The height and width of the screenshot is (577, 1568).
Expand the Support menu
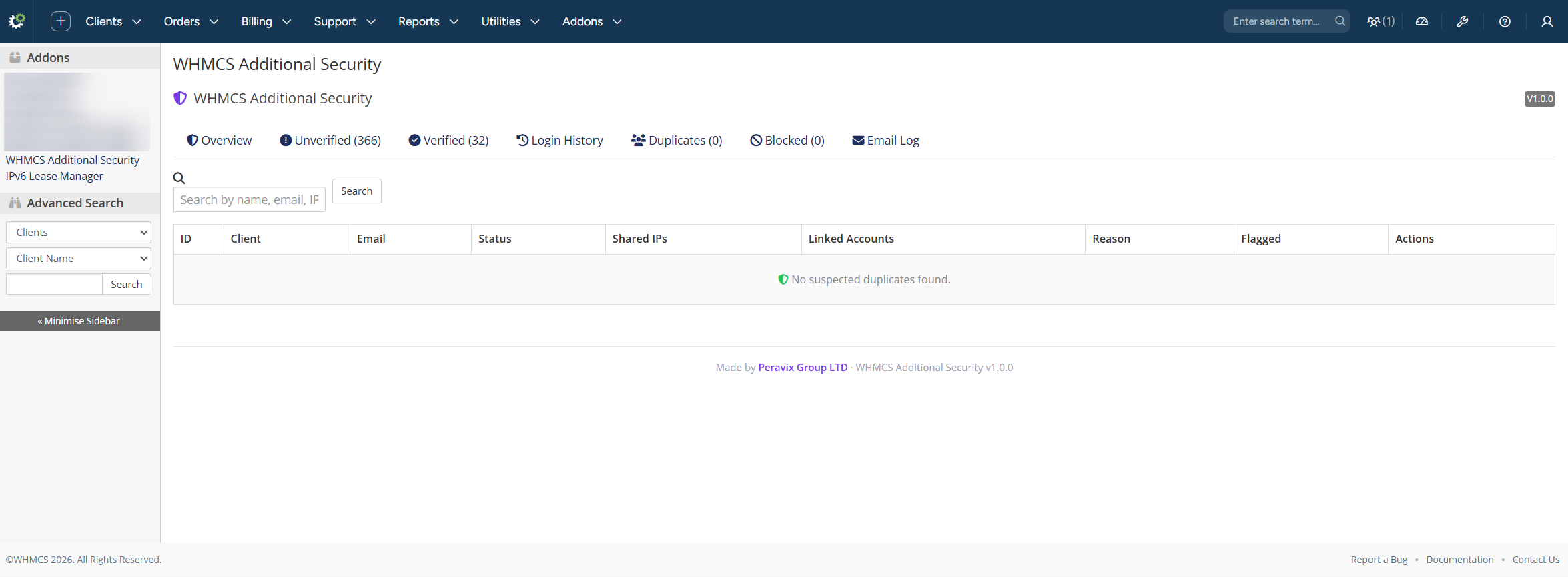pos(344,21)
